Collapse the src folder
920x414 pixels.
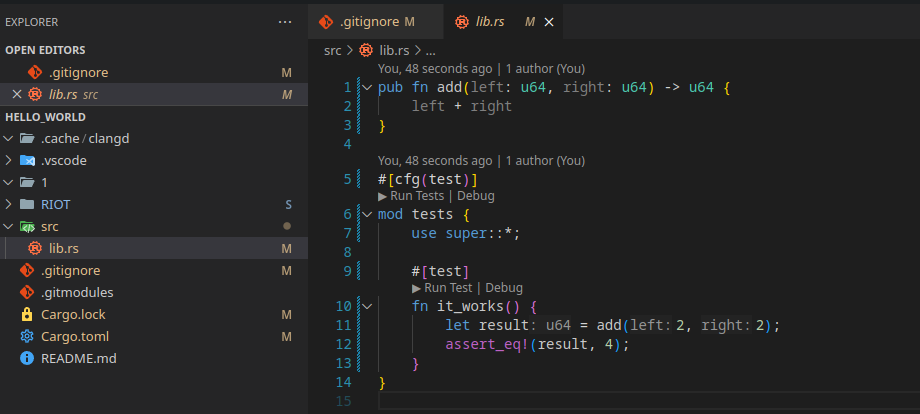click(x=9, y=226)
